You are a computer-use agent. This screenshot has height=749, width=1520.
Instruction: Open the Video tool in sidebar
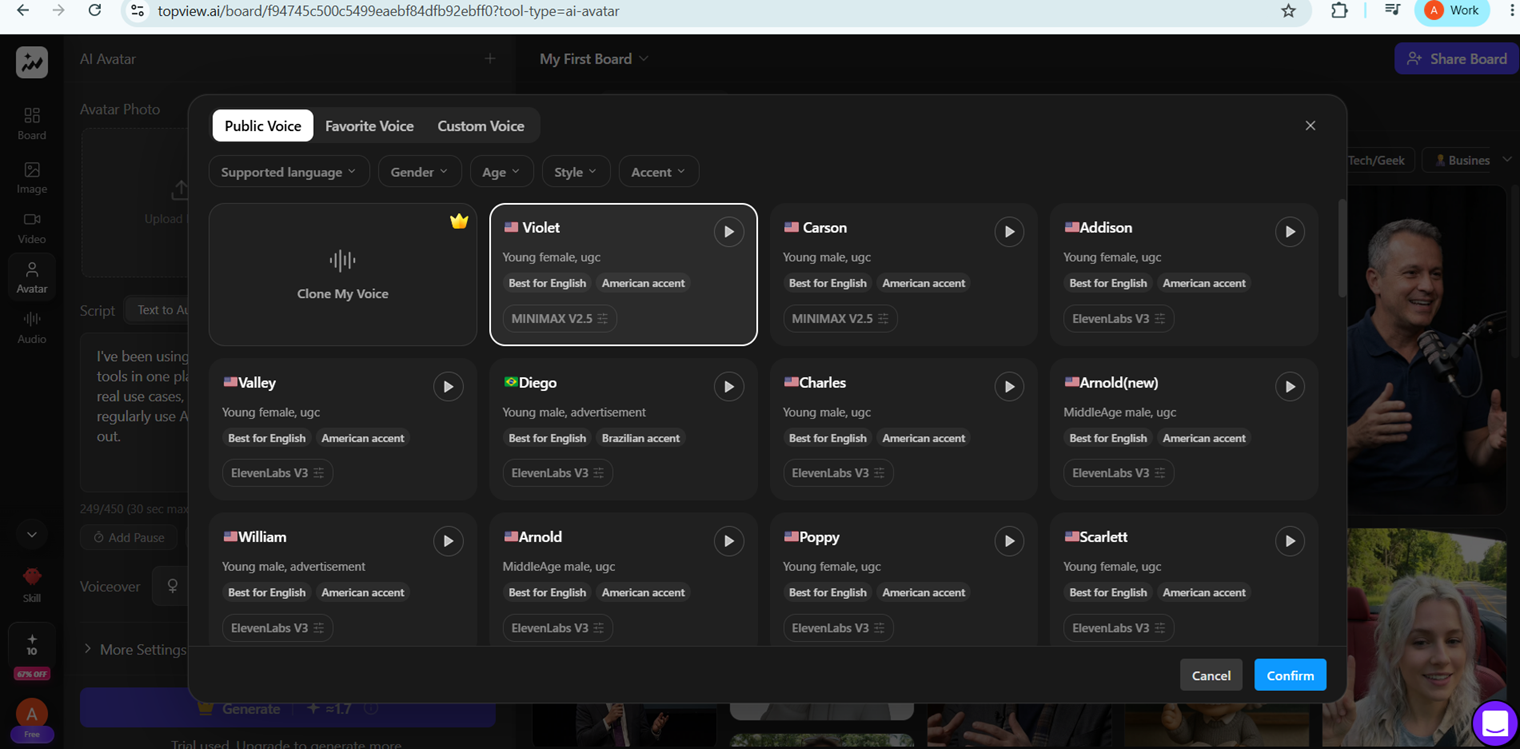[32, 228]
